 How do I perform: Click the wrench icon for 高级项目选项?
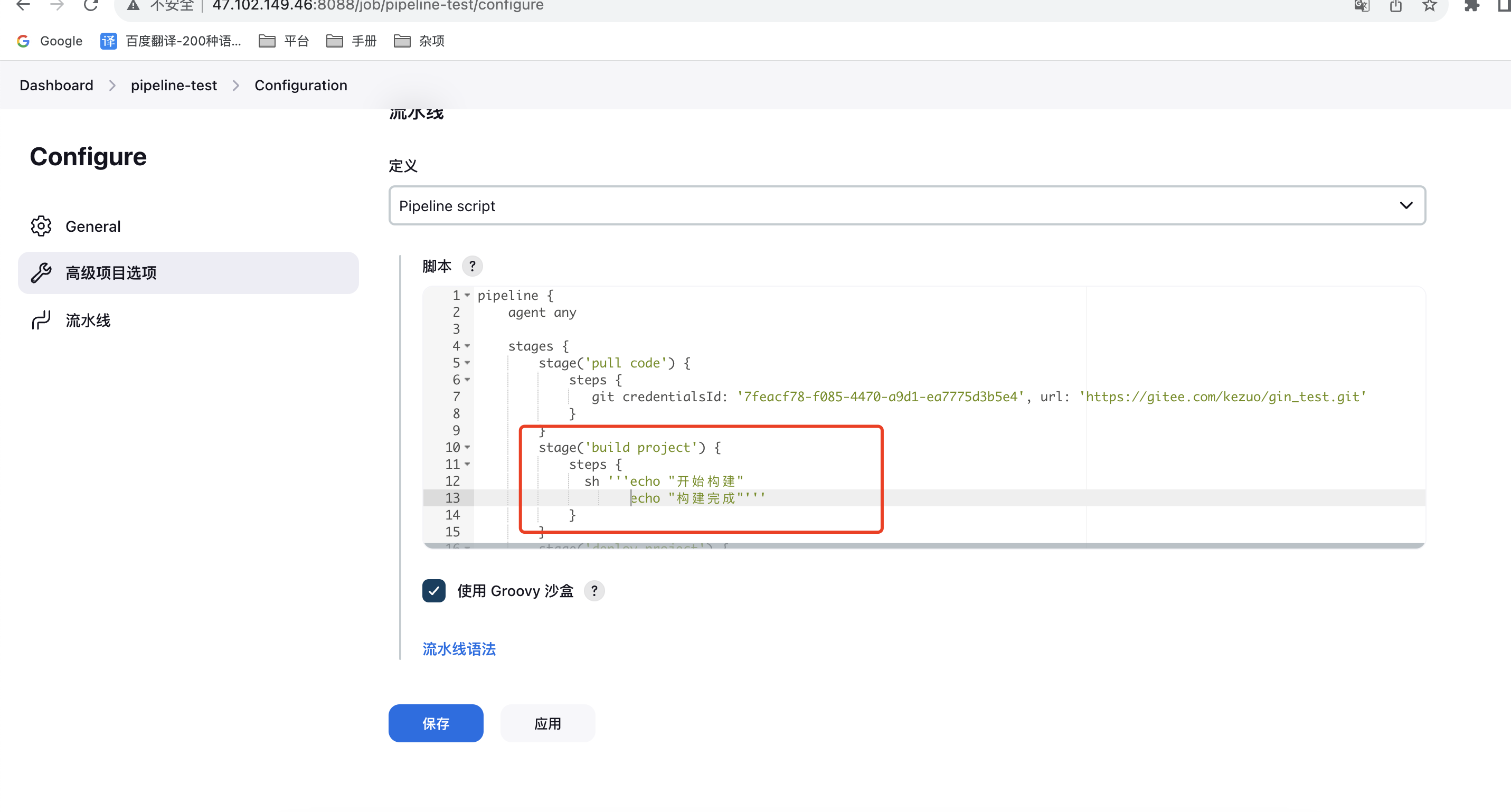(x=41, y=273)
